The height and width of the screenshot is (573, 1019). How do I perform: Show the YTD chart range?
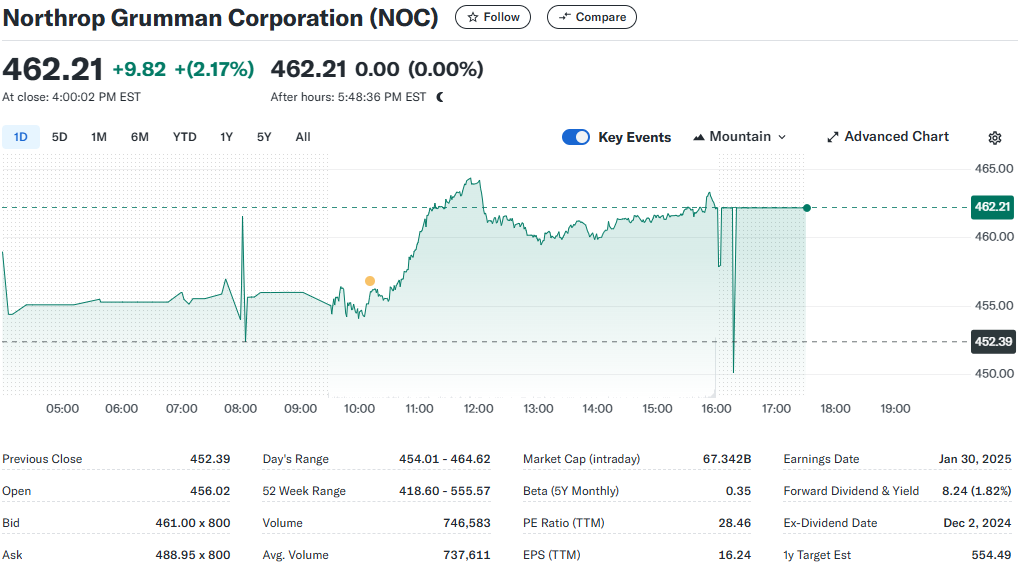[185, 137]
